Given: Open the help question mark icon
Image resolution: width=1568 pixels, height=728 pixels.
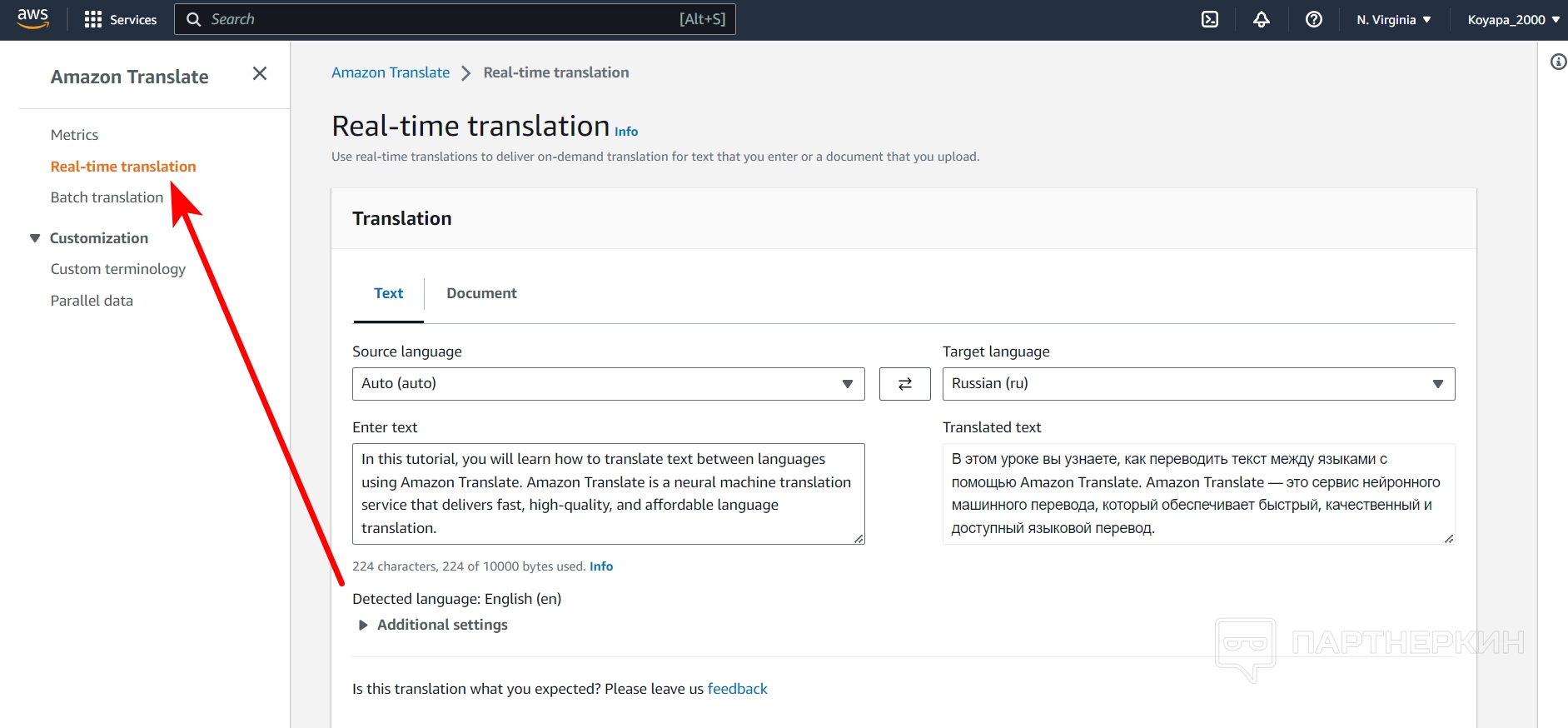Looking at the screenshot, I should pos(1313,19).
